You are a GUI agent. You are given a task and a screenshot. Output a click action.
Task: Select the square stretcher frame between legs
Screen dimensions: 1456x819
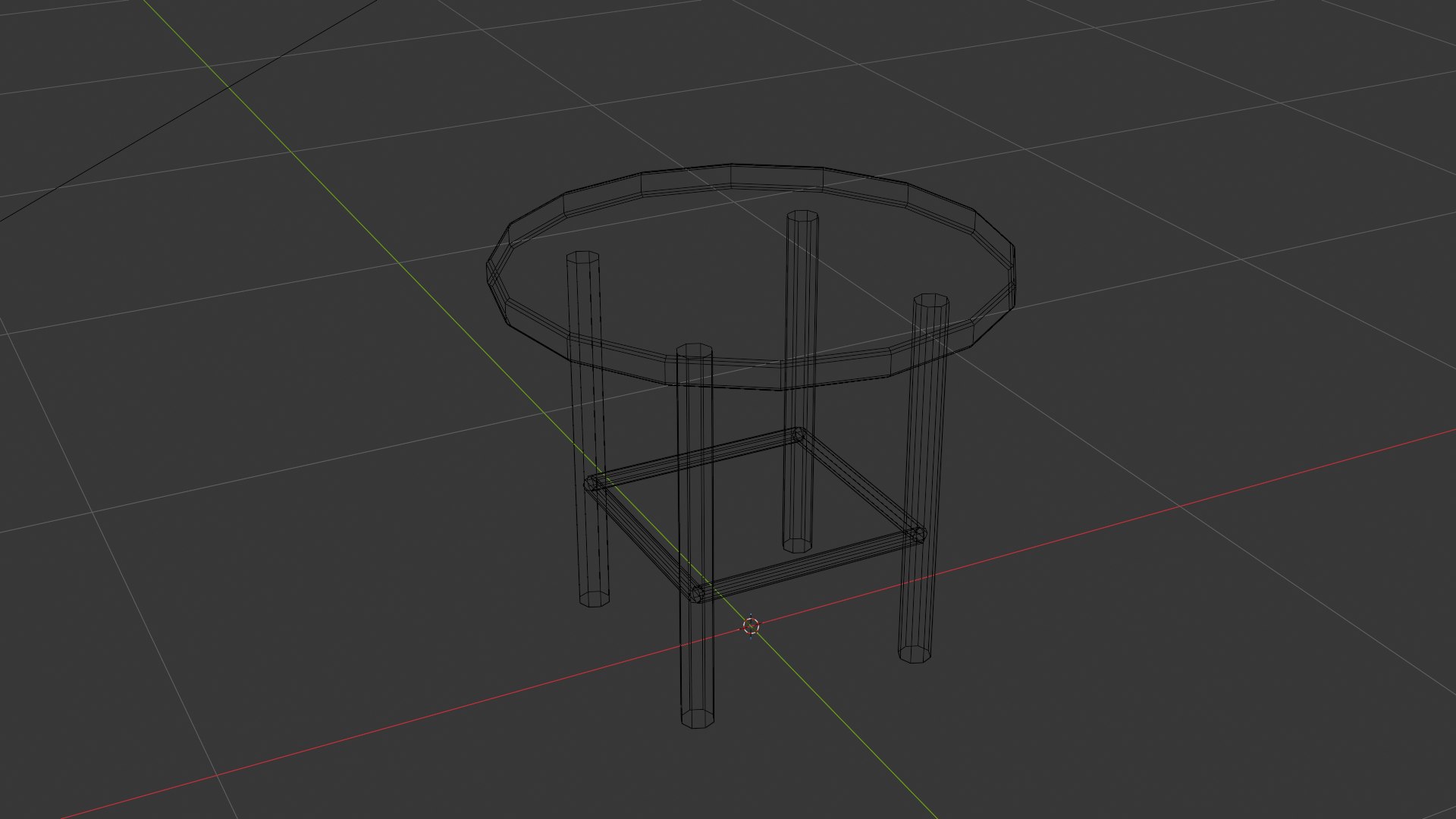[755, 515]
